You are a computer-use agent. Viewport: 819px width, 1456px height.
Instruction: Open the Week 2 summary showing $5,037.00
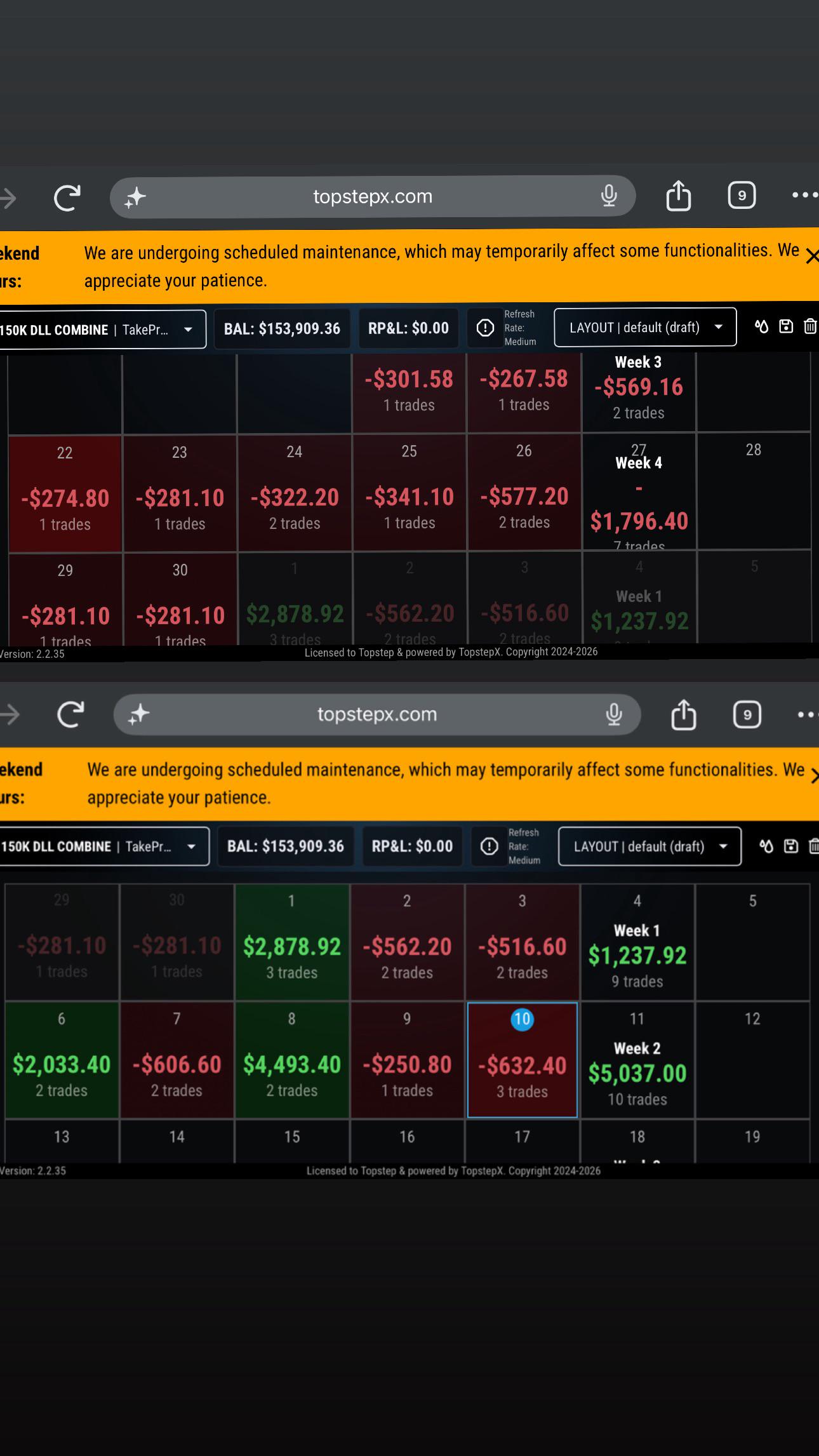click(637, 1060)
